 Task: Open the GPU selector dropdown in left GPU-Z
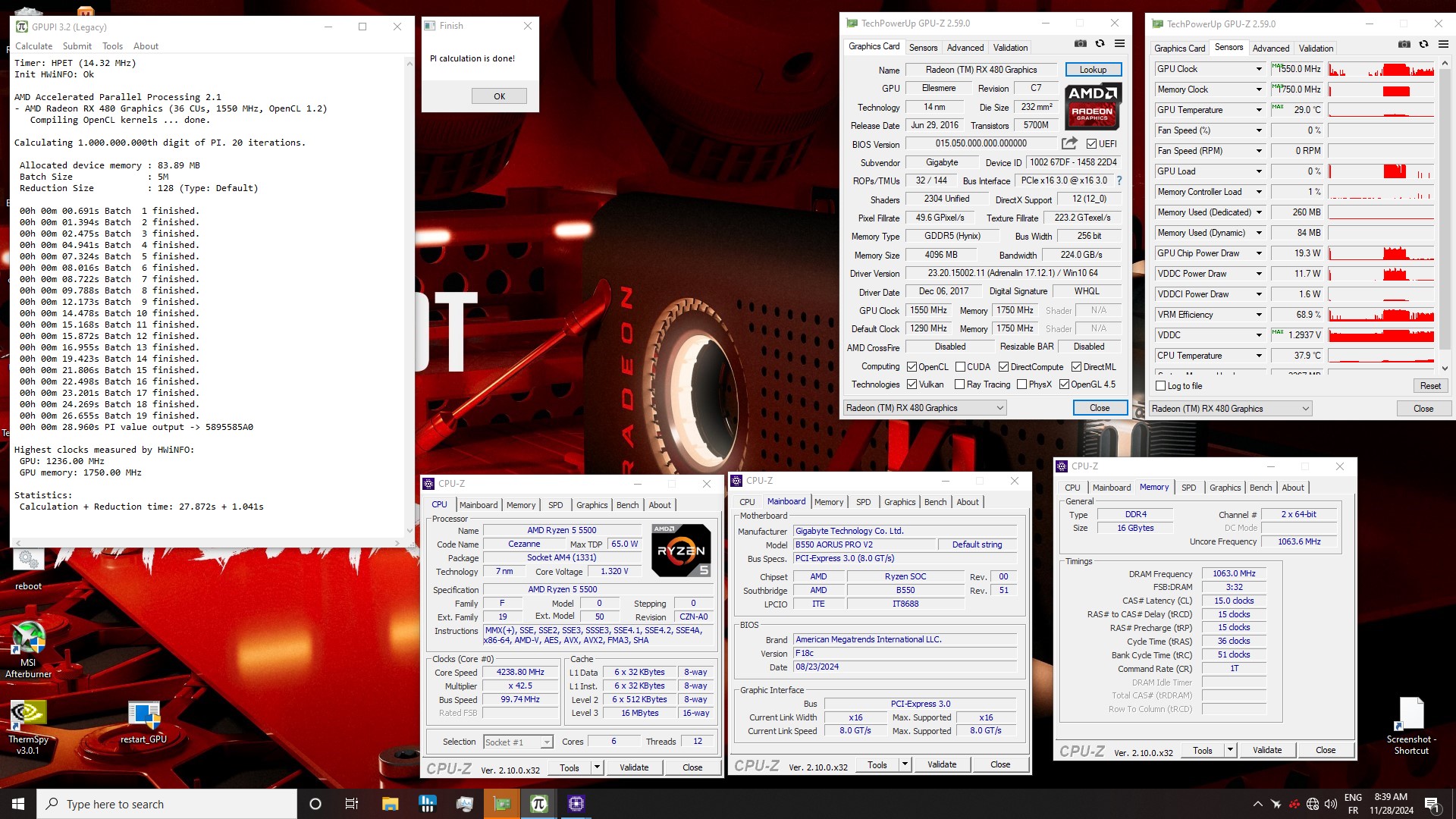pyautogui.click(x=924, y=408)
